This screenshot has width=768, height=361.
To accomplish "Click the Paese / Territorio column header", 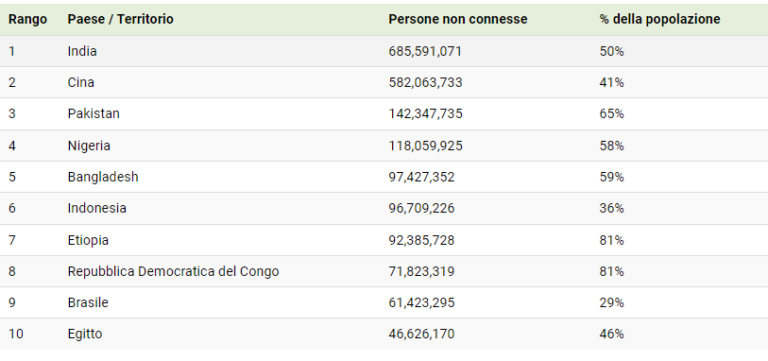I will click(120, 19).
